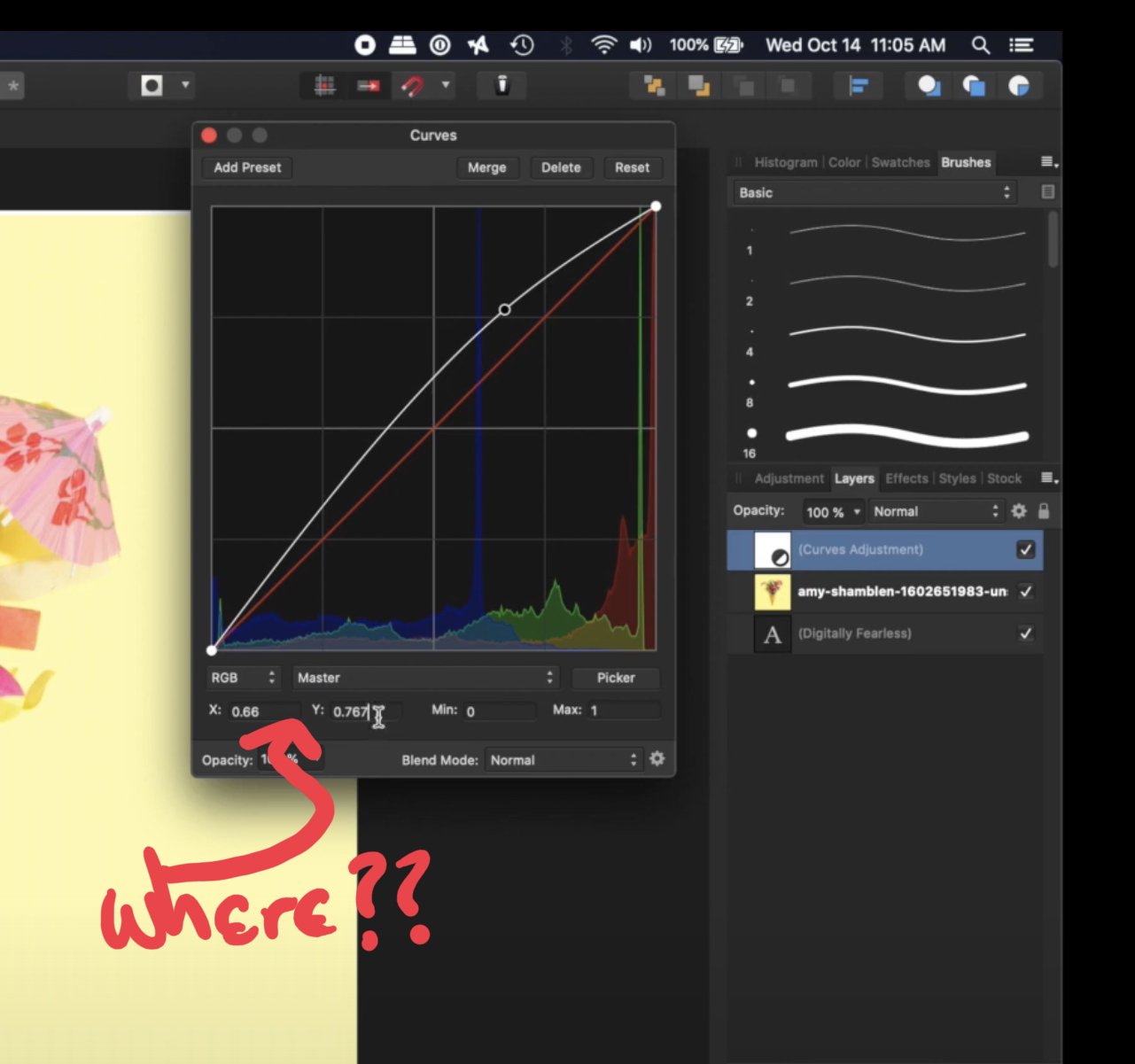Click the Intersect boolean operation icon
This screenshot has height=1064, width=1135.
(1019, 85)
